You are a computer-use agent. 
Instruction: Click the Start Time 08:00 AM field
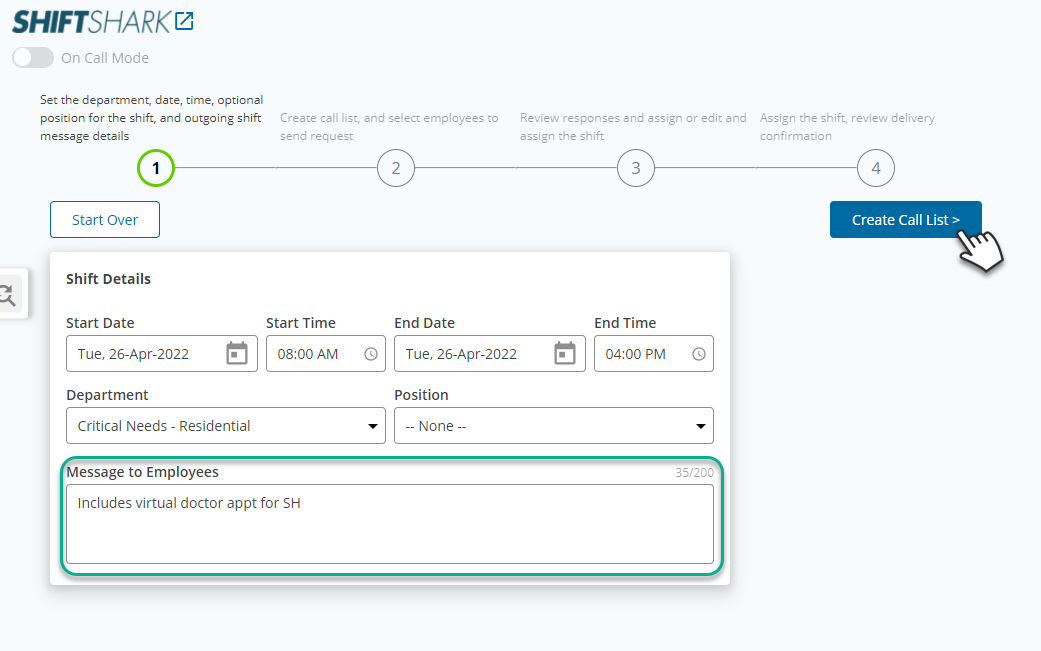pyautogui.click(x=325, y=354)
